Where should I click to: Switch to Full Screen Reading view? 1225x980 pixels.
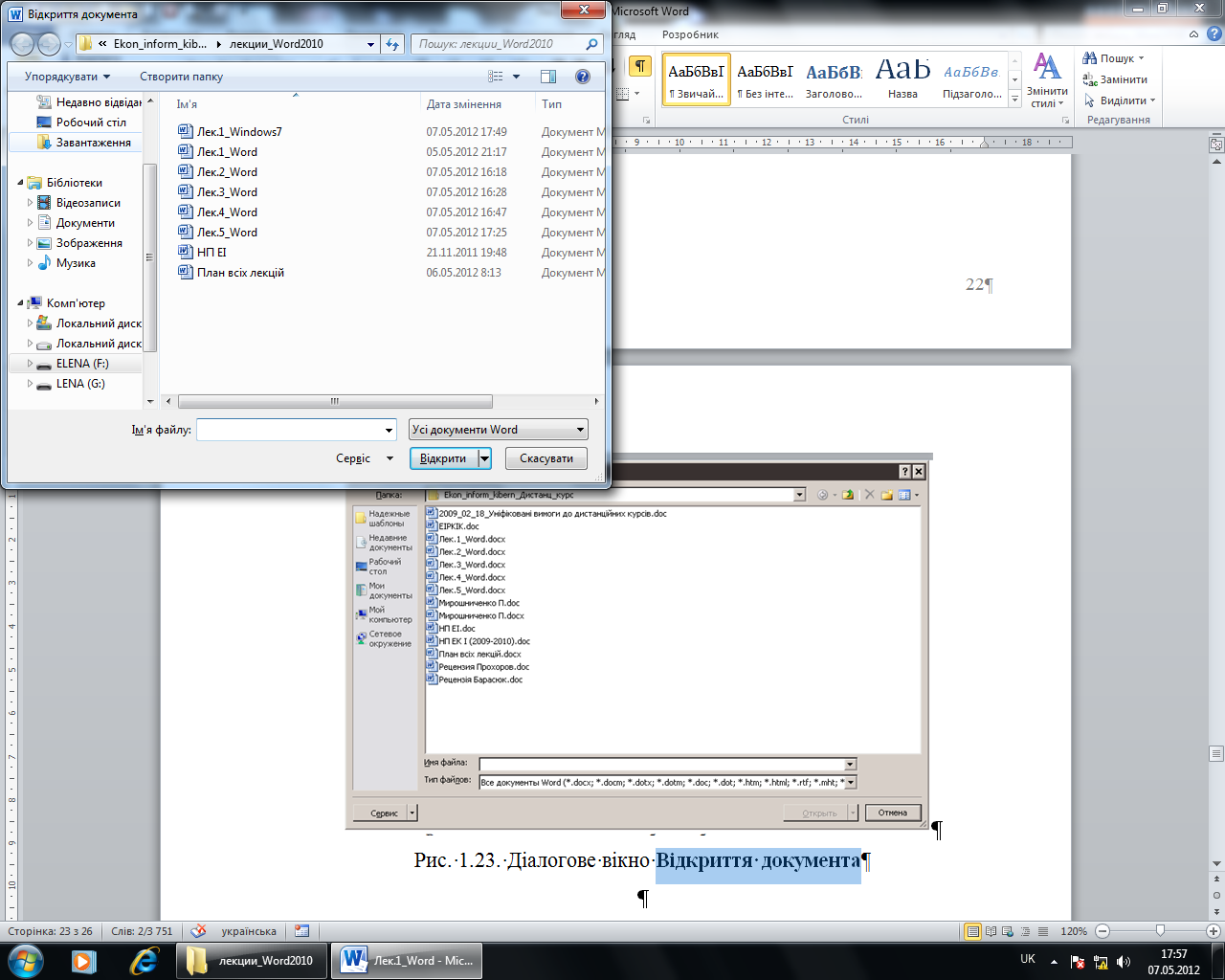pos(991,931)
